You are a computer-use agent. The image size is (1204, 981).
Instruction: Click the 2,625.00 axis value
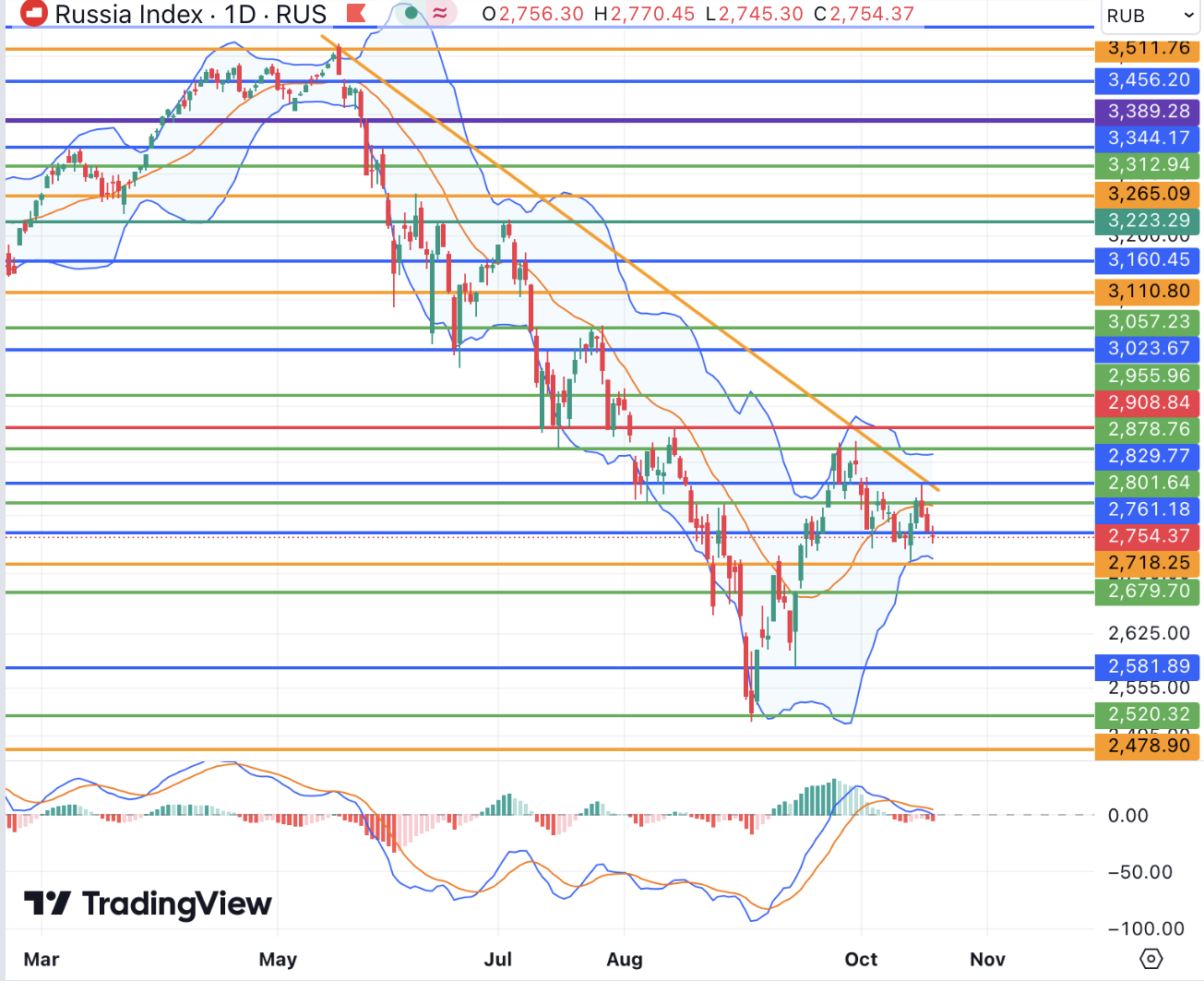[x=1149, y=633]
